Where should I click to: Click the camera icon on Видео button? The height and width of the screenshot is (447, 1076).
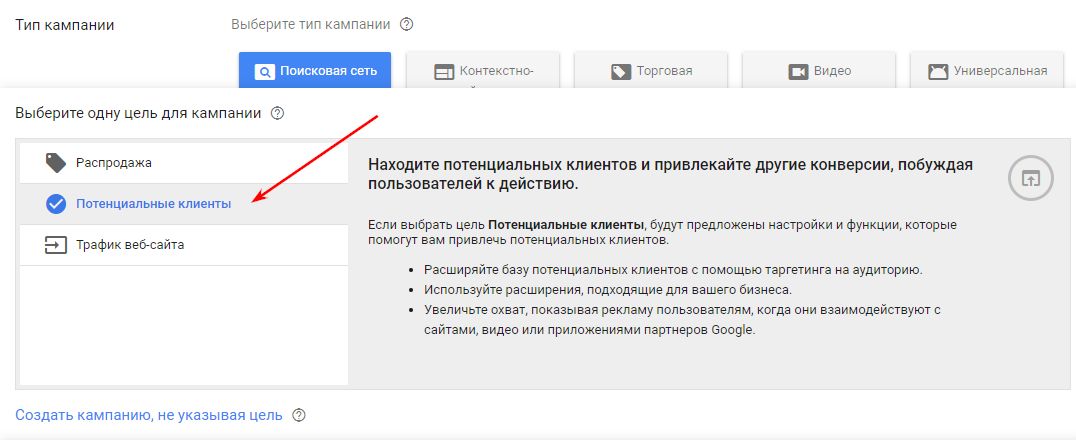(798, 72)
